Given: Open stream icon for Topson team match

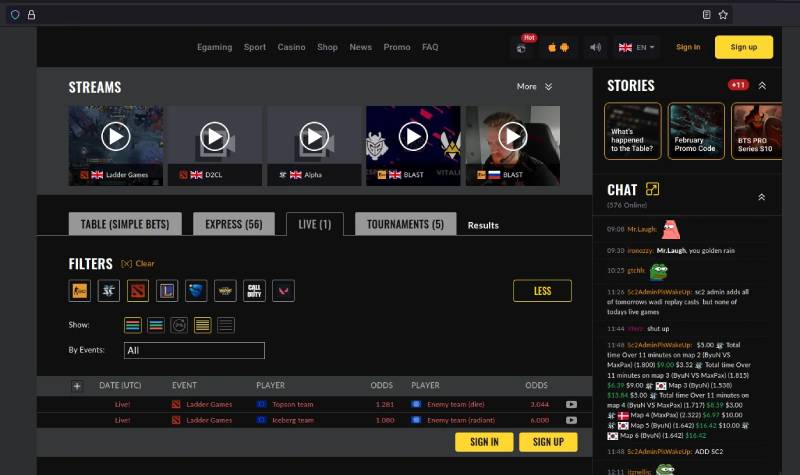Looking at the screenshot, I should click(571, 405).
